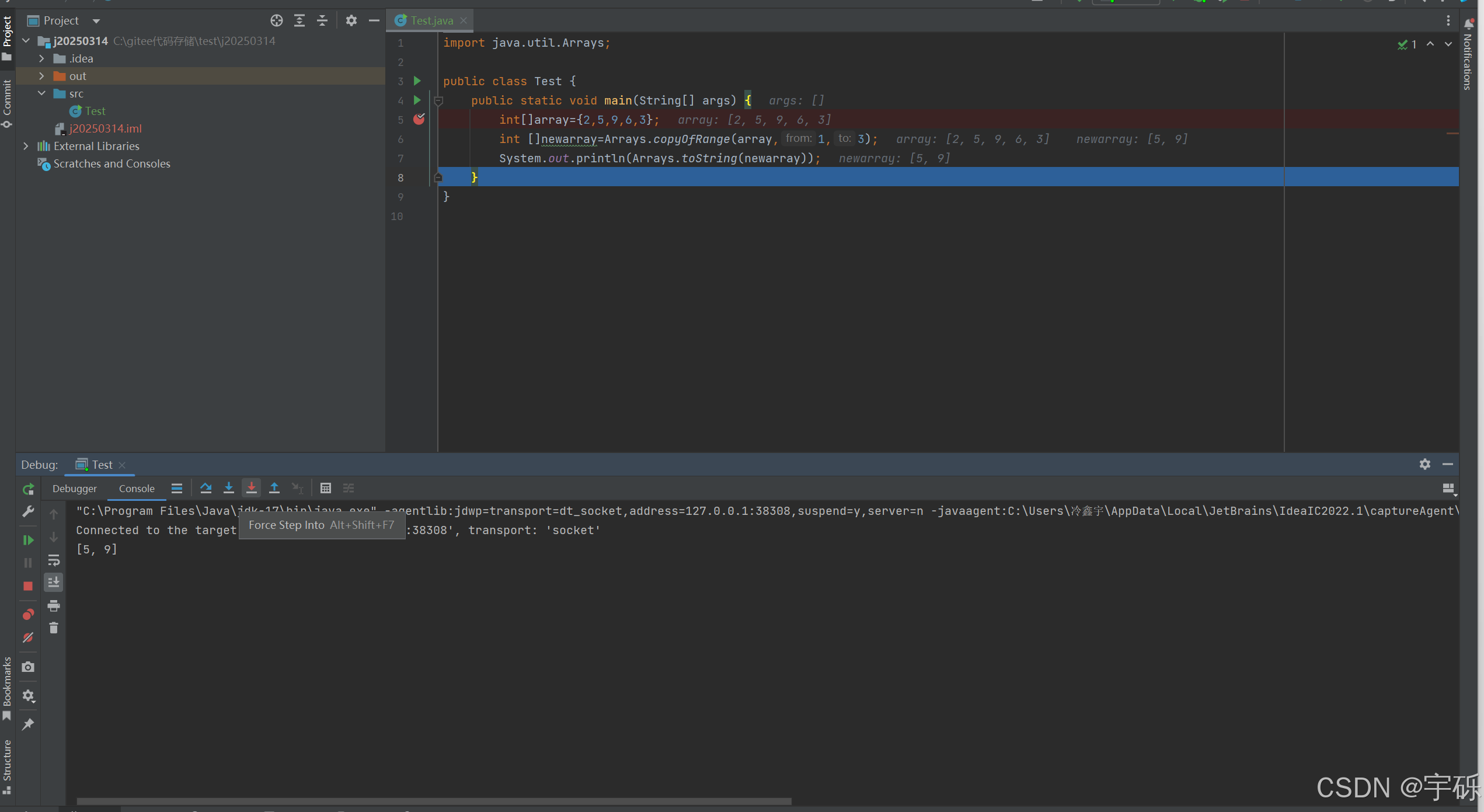Viewport: 1484px width, 812px height.
Task: Click the Force Step Into red arrow
Action: pyautogui.click(x=251, y=488)
